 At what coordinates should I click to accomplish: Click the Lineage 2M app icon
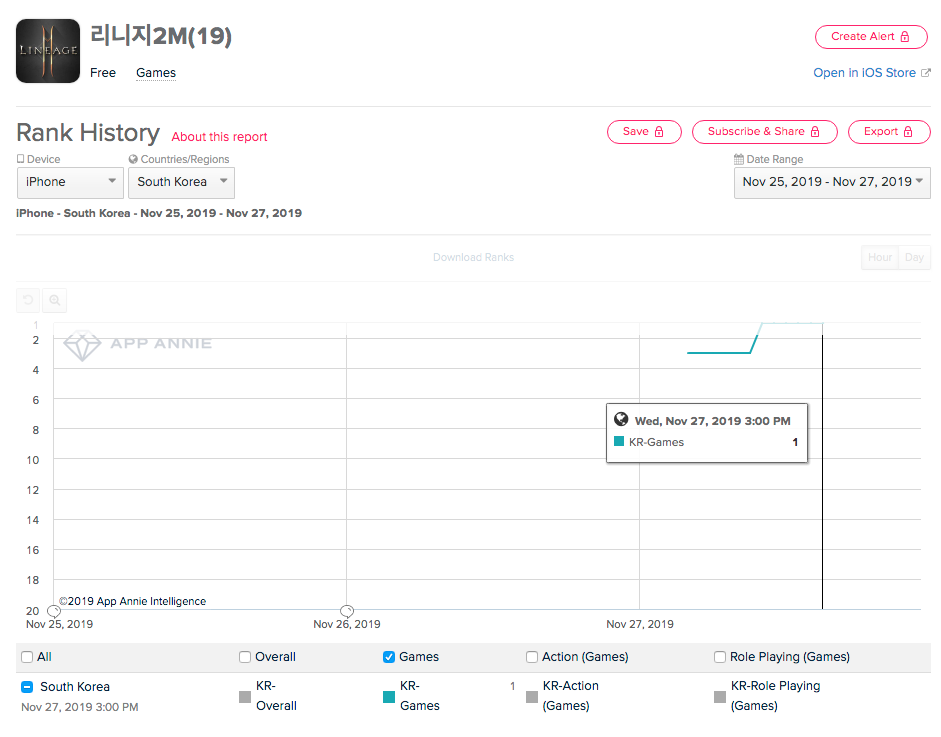point(48,51)
